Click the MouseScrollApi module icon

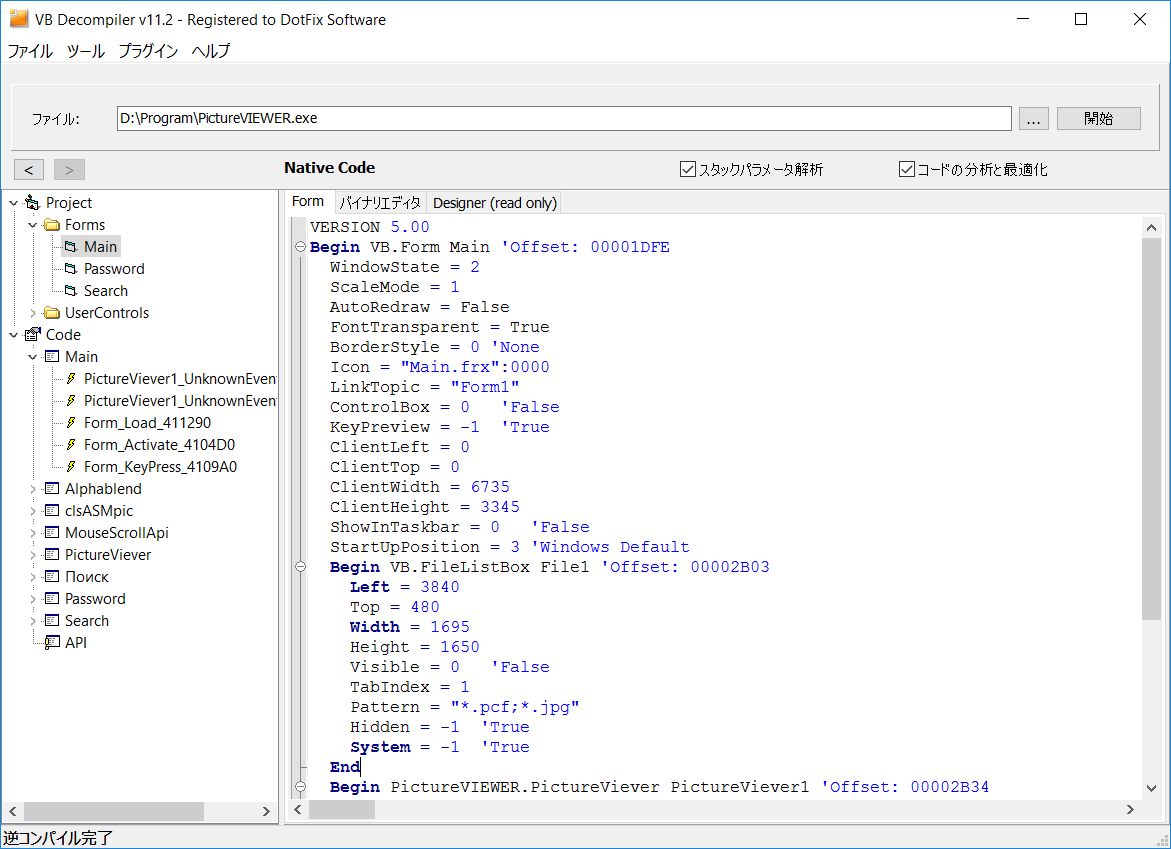[52, 532]
